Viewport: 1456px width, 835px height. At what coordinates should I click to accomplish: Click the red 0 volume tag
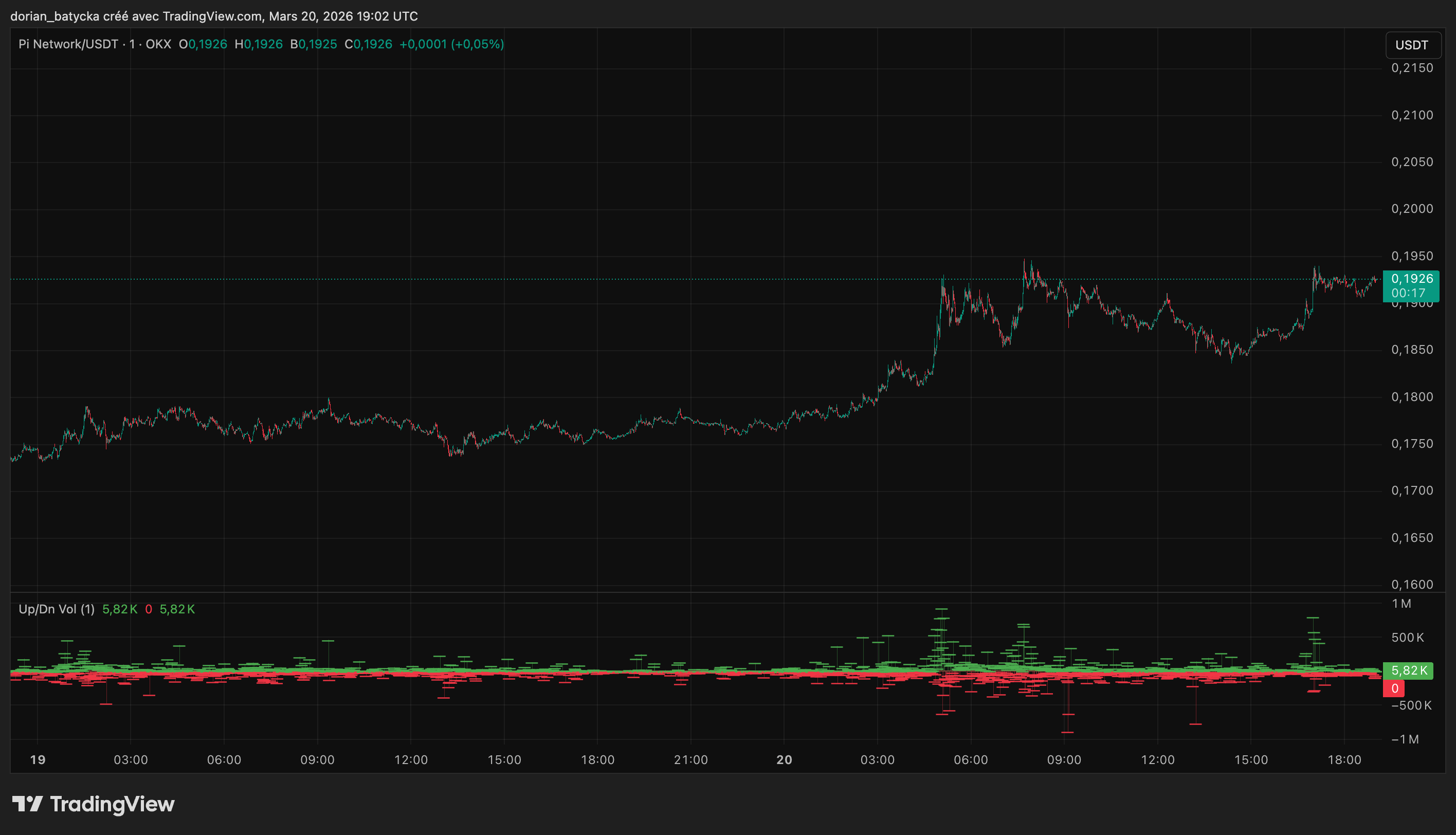(x=1395, y=689)
